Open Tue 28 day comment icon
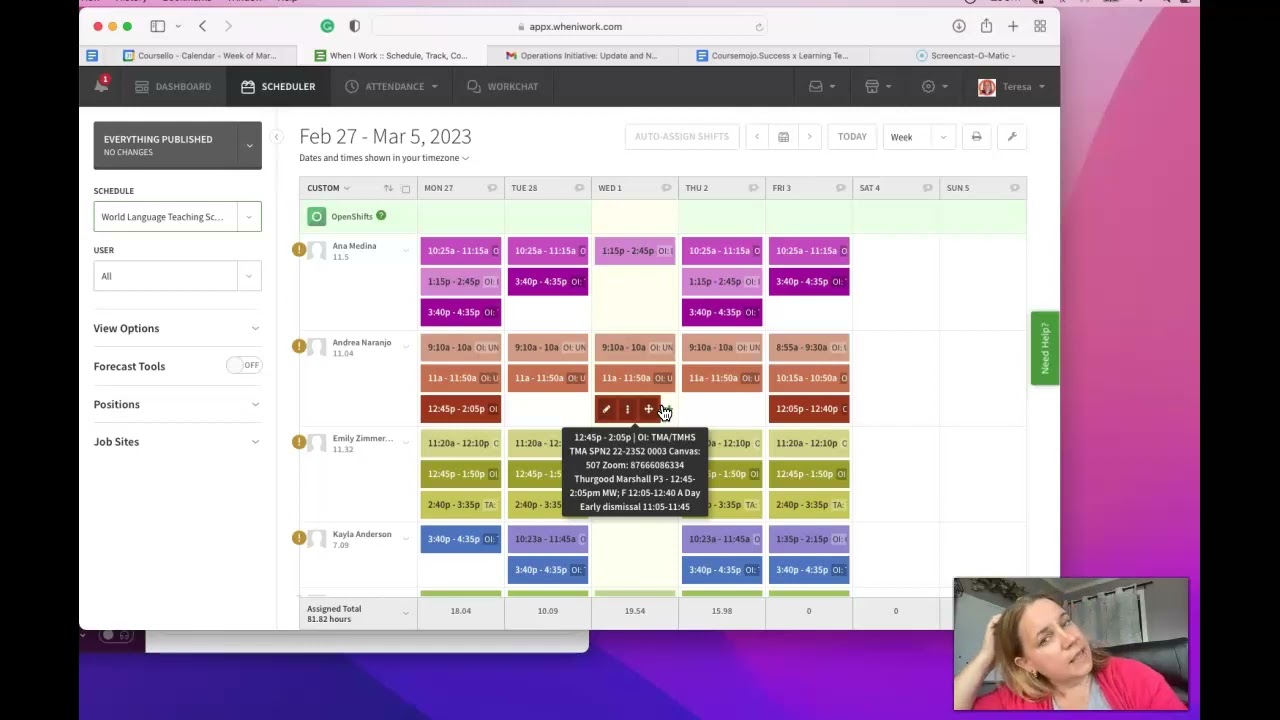This screenshot has height=720, width=1280. 579,188
